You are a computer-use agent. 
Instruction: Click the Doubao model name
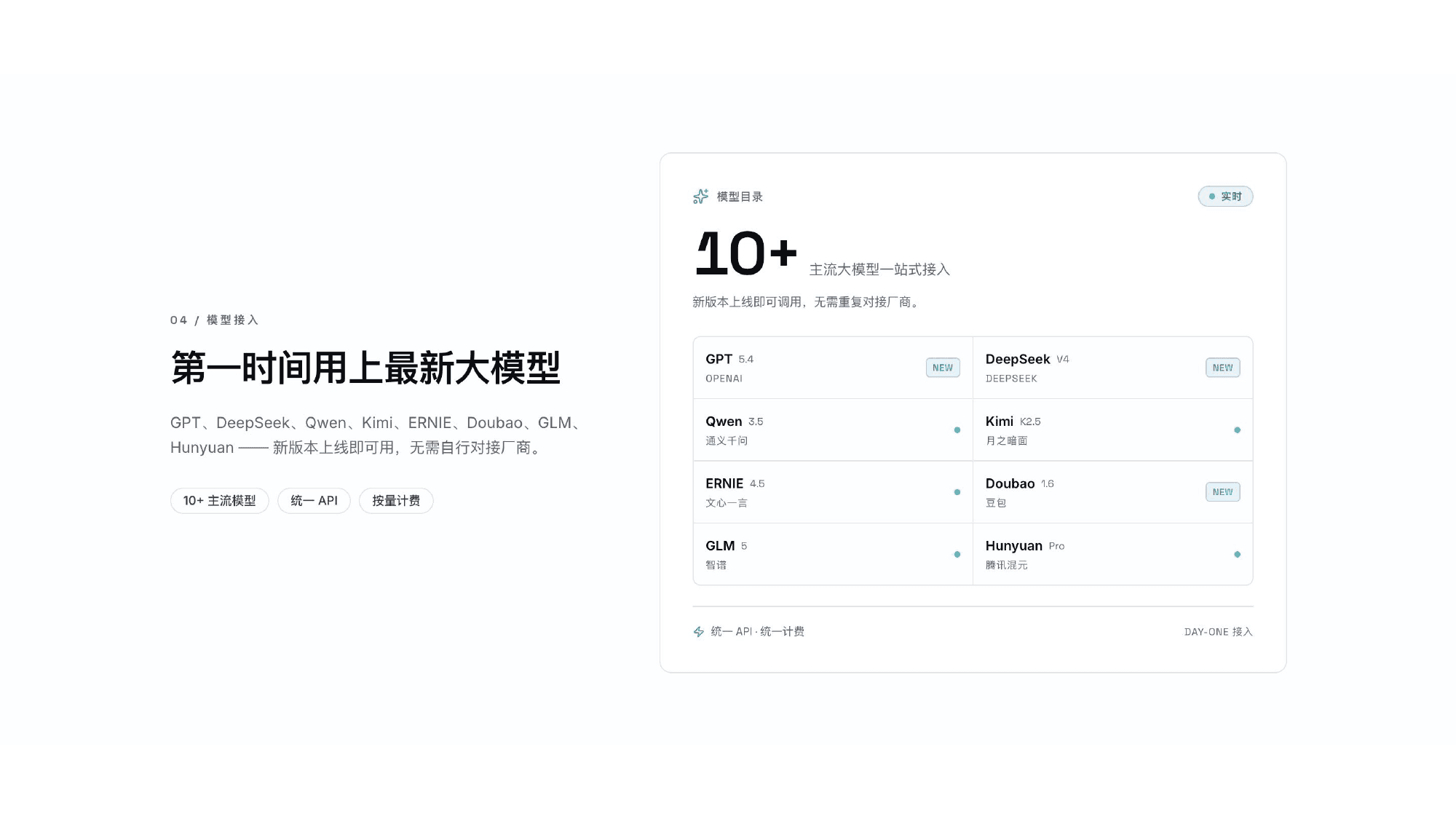1010,483
